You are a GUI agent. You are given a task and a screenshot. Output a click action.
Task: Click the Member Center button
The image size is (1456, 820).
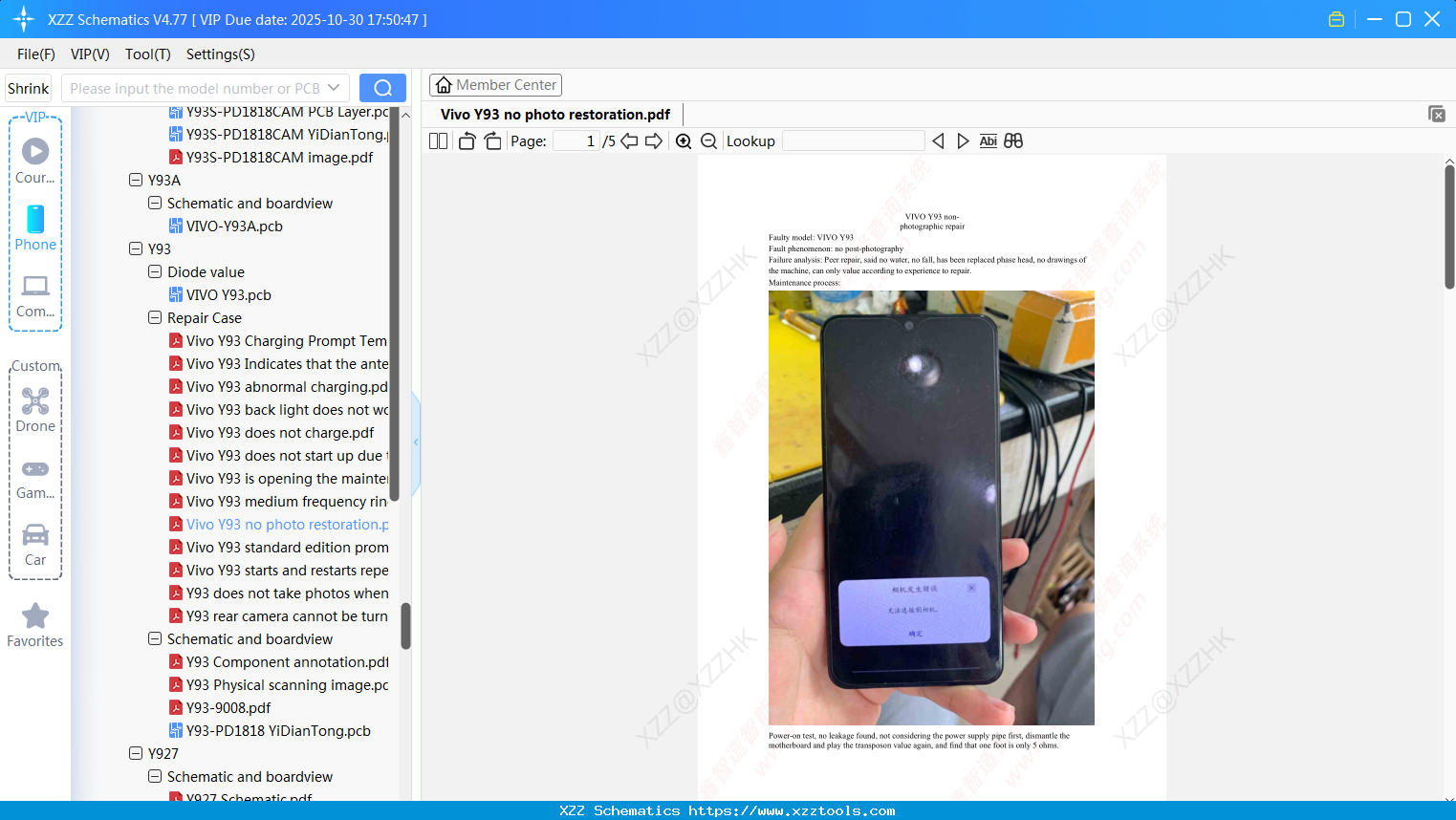495,85
